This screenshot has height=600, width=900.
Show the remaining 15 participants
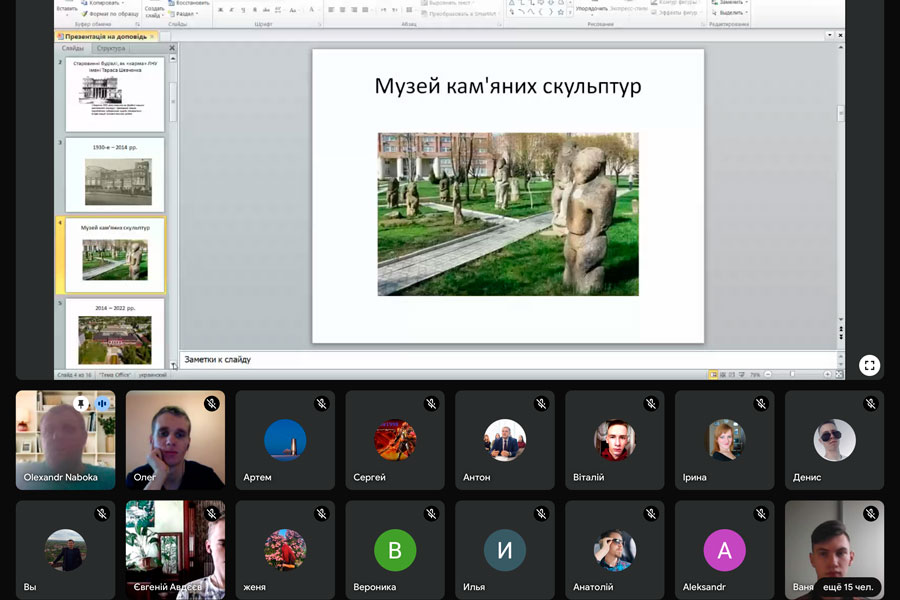coord(847,587)
